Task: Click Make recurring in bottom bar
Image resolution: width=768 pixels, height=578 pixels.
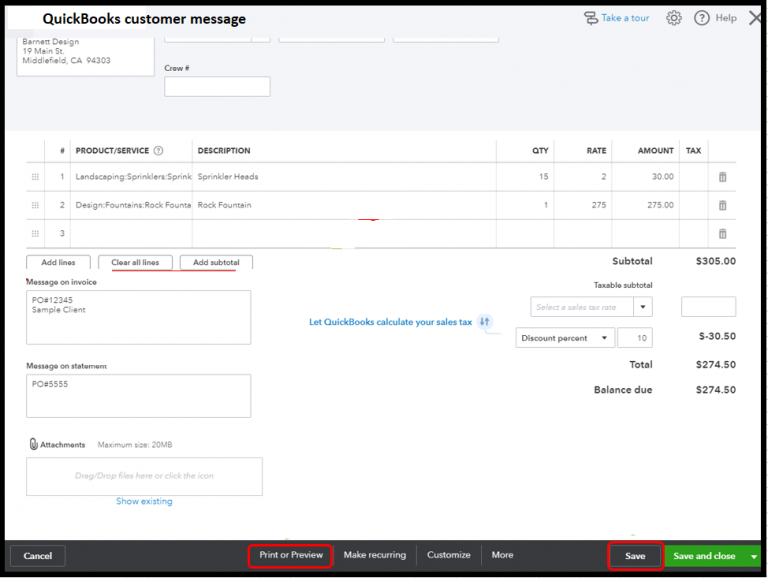Action: click(375, 555)
